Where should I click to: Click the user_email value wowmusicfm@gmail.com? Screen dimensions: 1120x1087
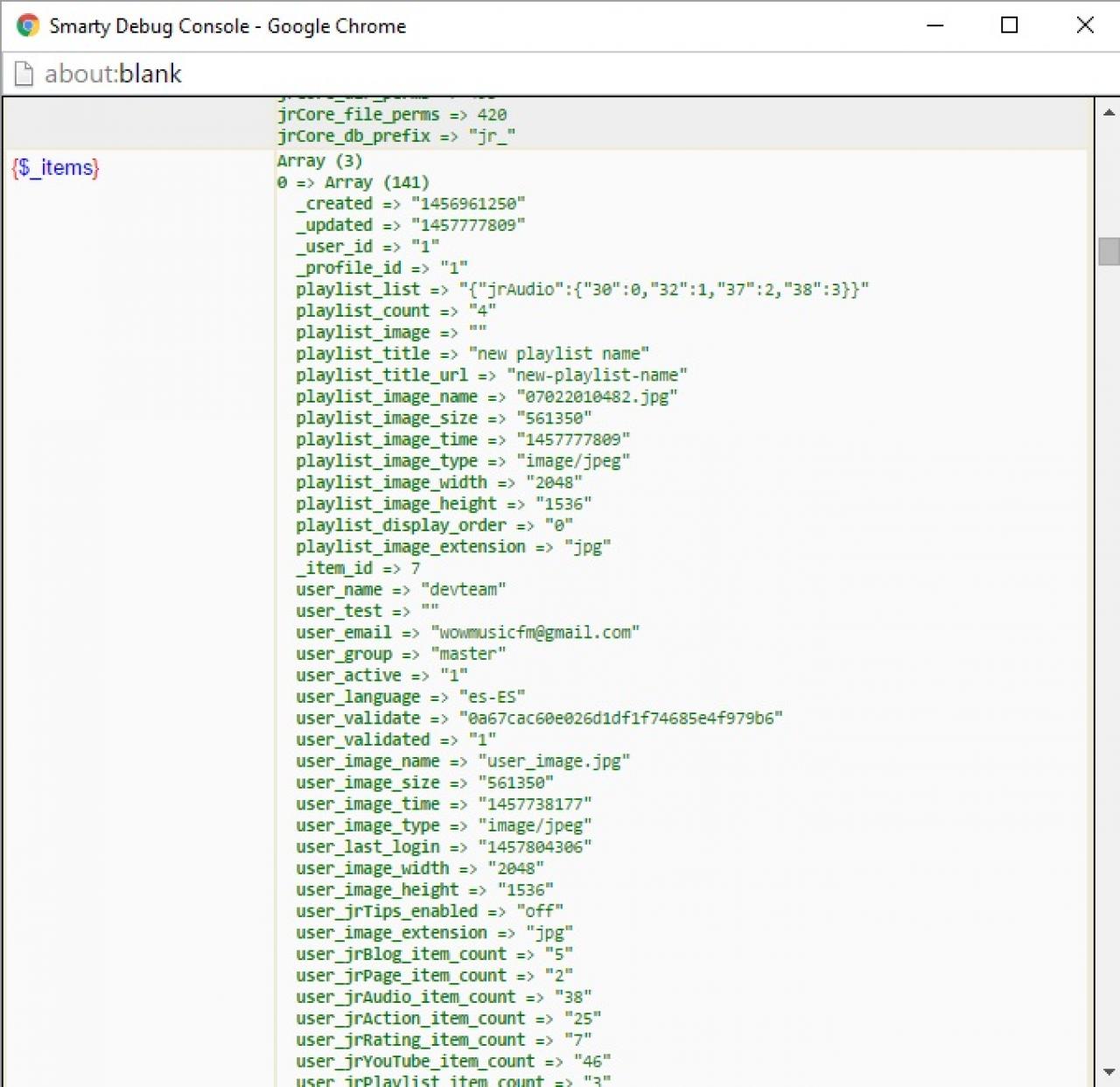coord(535,633)
